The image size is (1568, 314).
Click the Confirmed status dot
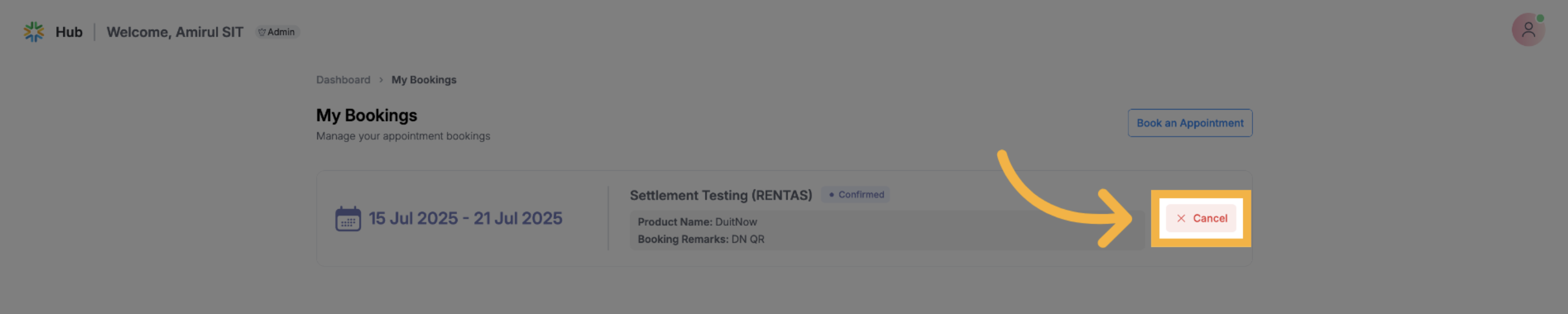[831, 195]
